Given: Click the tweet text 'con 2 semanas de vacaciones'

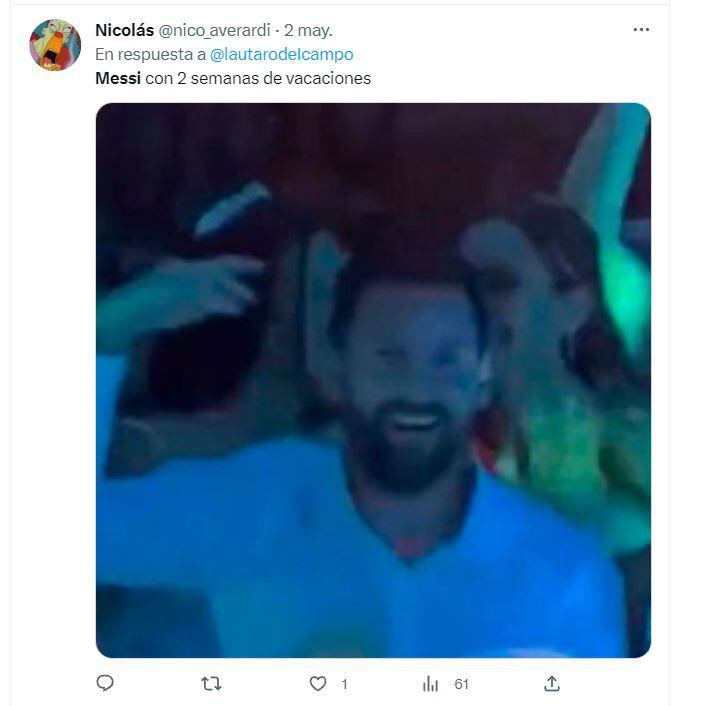Looking at the screenshot, I should click(x=258, y=78).
